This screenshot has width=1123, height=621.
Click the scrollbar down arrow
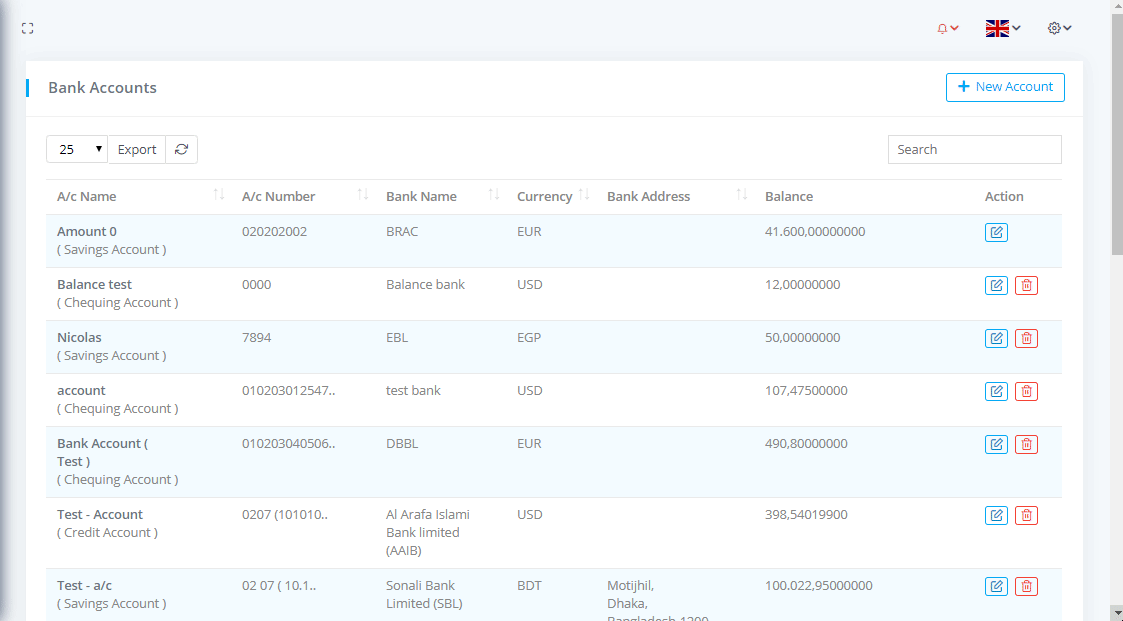1116,612
